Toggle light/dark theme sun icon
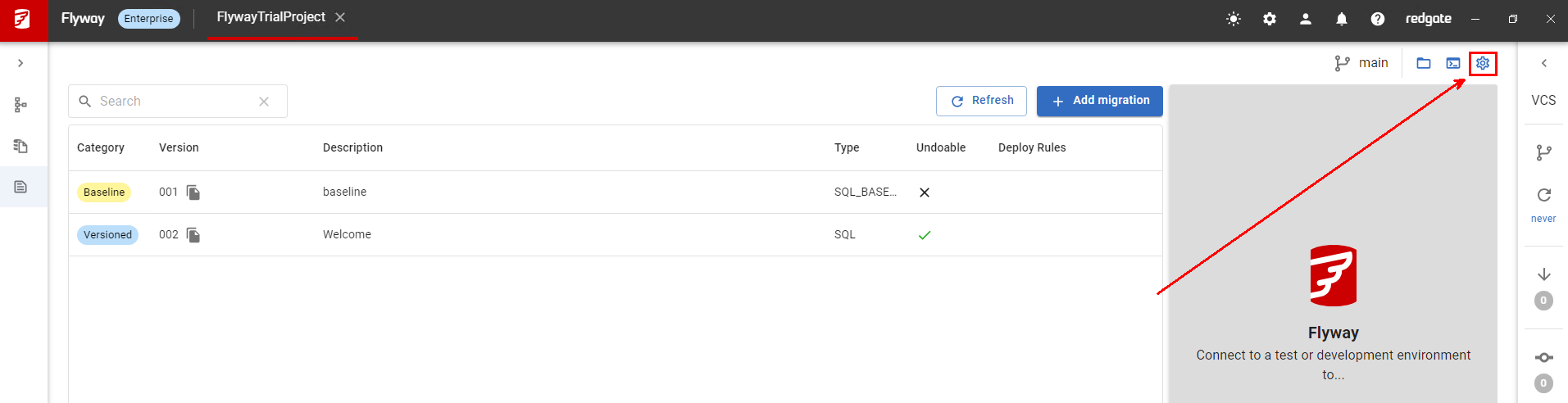This screenshot has height=403, width=1568. (1234, 19)
